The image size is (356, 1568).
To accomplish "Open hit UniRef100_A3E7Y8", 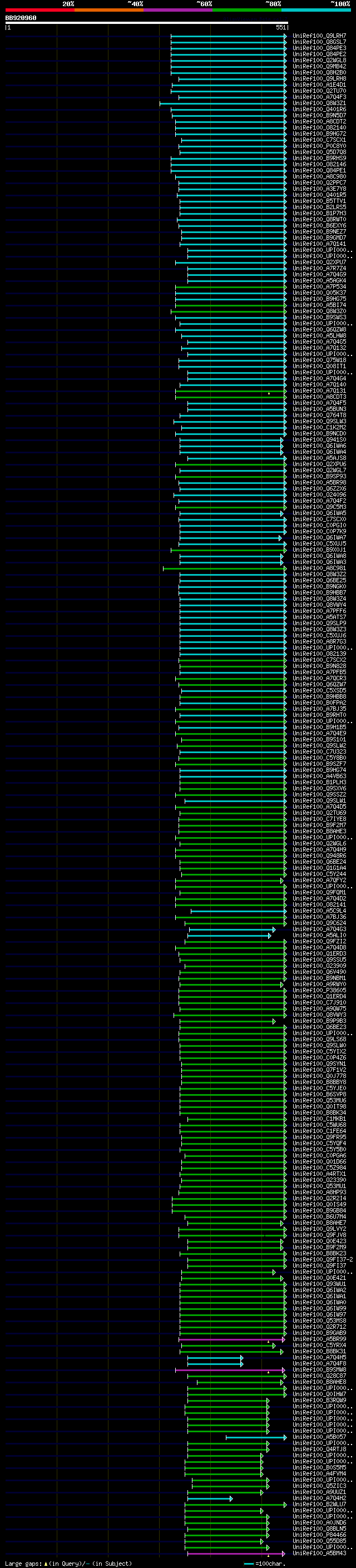I will coord(319,189).
